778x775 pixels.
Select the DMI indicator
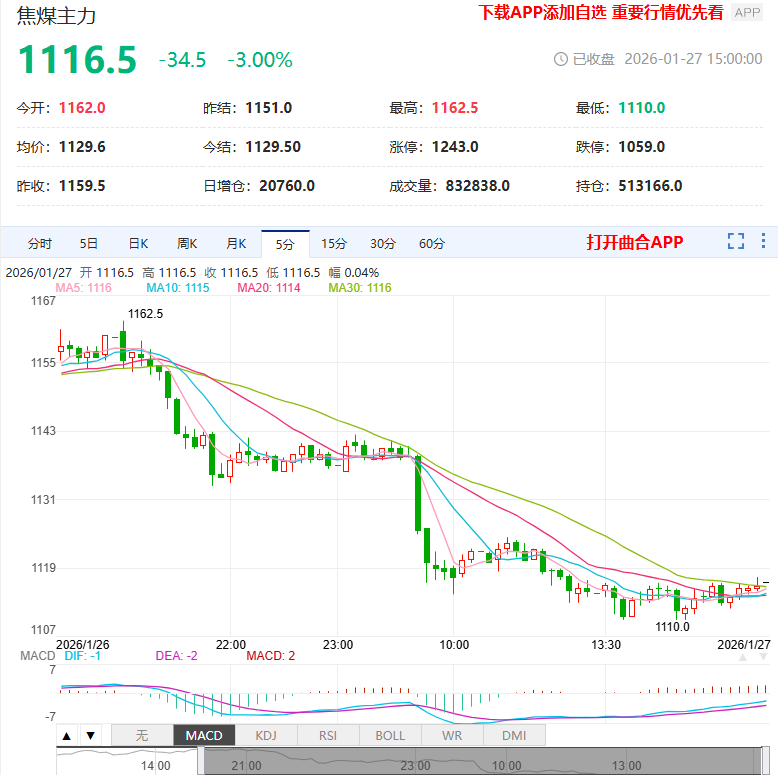(x=514, y=735)
